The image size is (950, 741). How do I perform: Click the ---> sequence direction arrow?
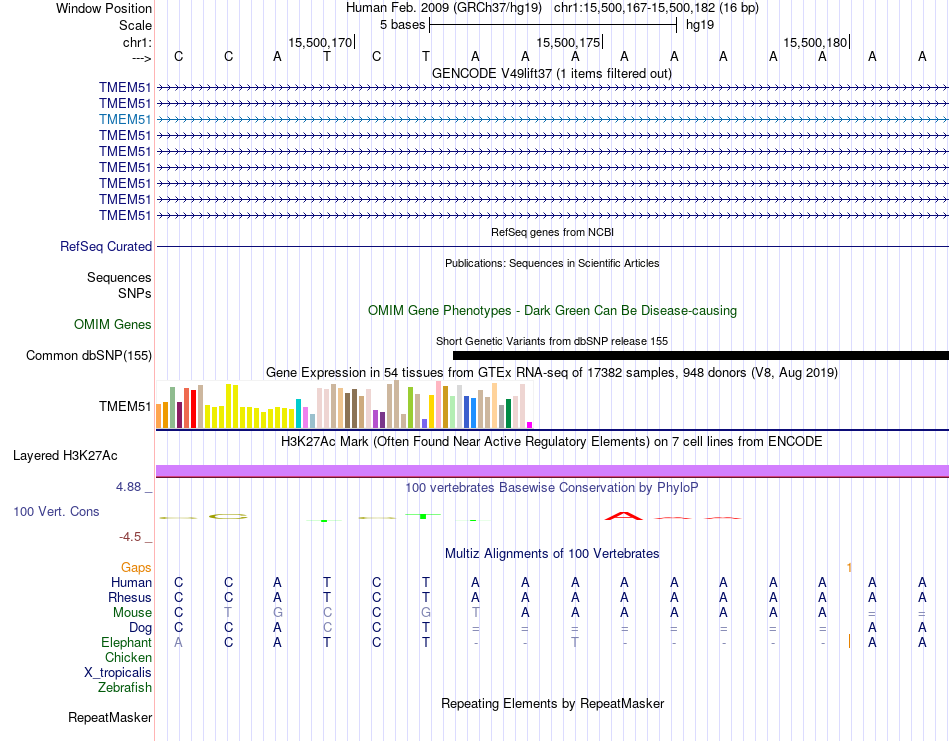tap(142, 58)
